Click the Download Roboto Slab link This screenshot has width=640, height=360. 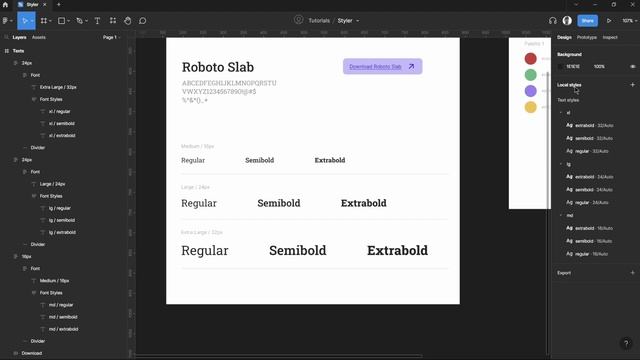(x=375, y=67)
